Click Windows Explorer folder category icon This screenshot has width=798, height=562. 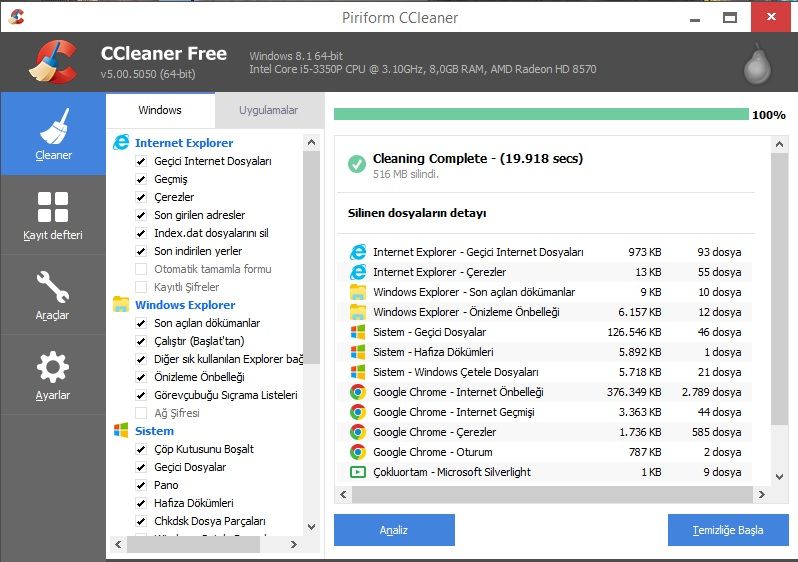click(x=121, y=304)
